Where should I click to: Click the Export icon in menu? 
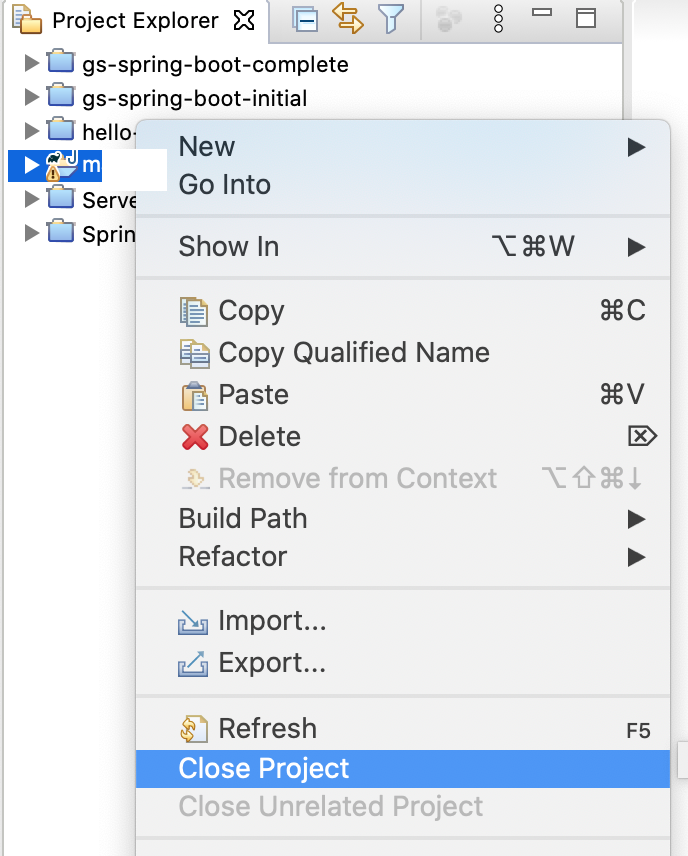point(193,664)
